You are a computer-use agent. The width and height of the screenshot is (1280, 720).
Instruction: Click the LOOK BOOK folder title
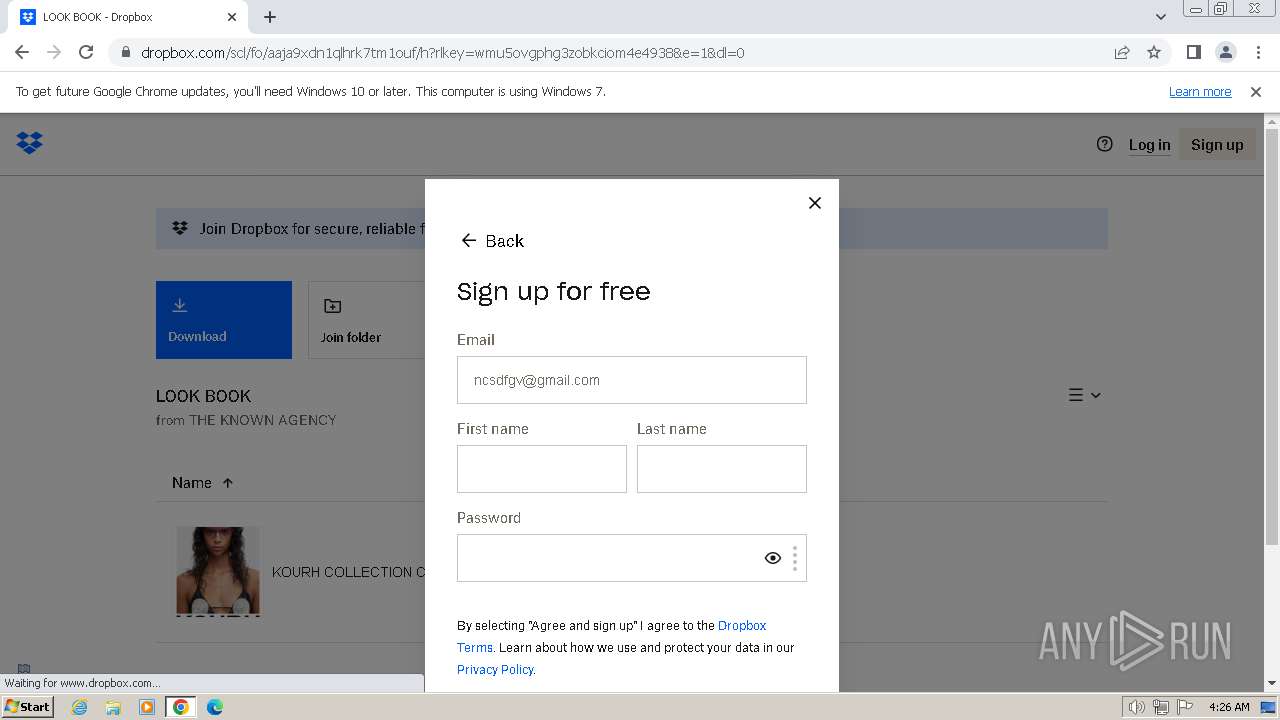[x=203, y=396]
